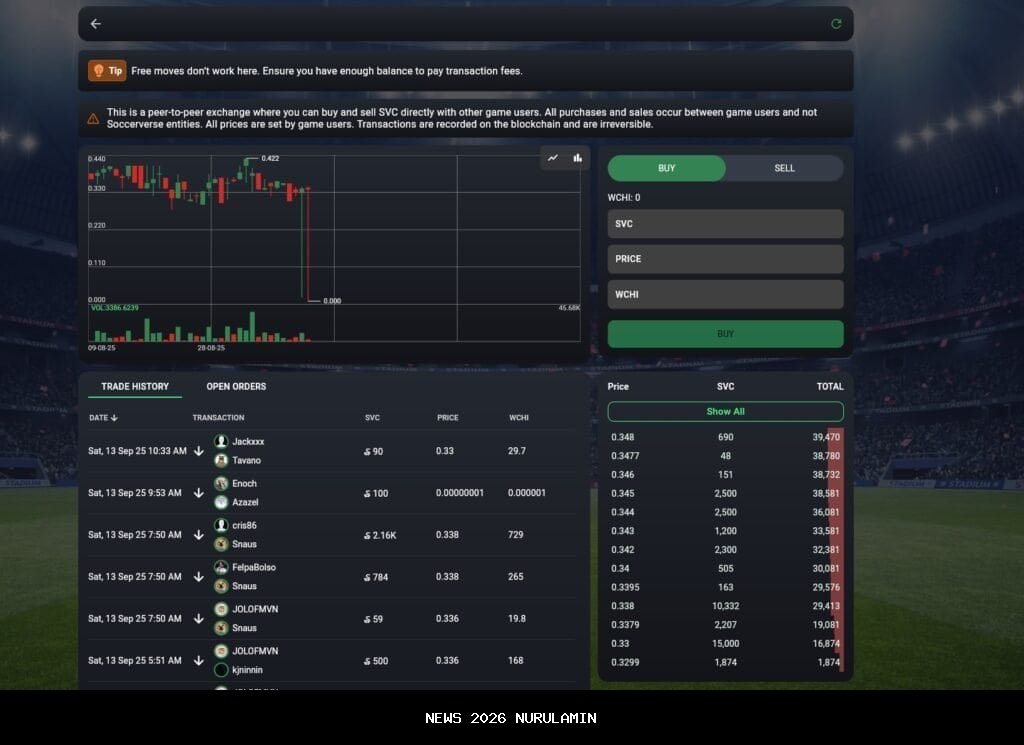
Task: Open the OPEN ORDERS tab
Action: point(236,386)
